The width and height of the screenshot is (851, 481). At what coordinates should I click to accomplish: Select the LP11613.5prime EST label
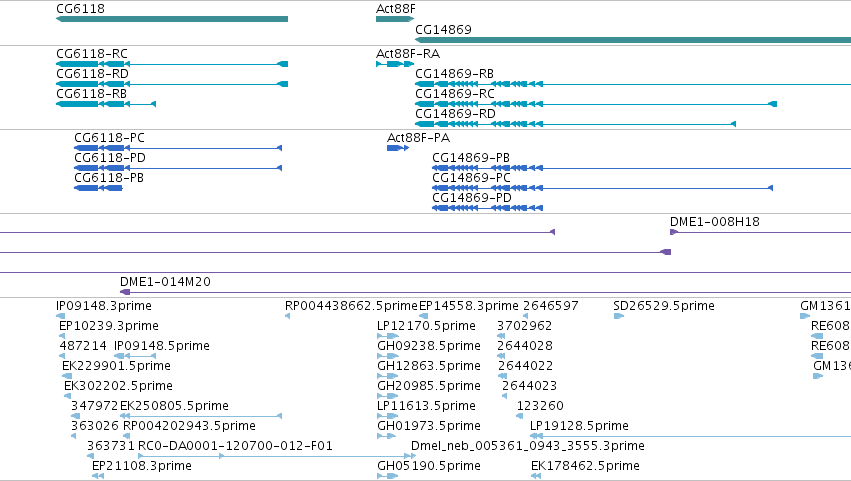[x=427, y=406]
